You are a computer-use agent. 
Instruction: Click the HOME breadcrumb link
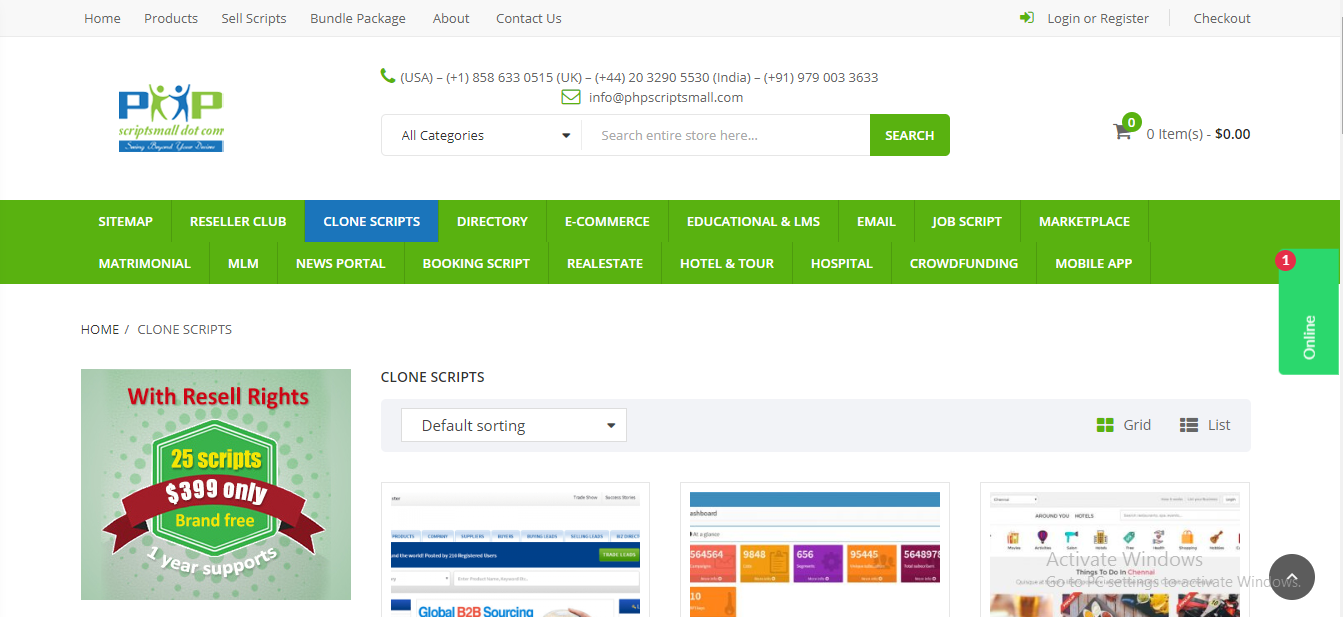(99, 329)
